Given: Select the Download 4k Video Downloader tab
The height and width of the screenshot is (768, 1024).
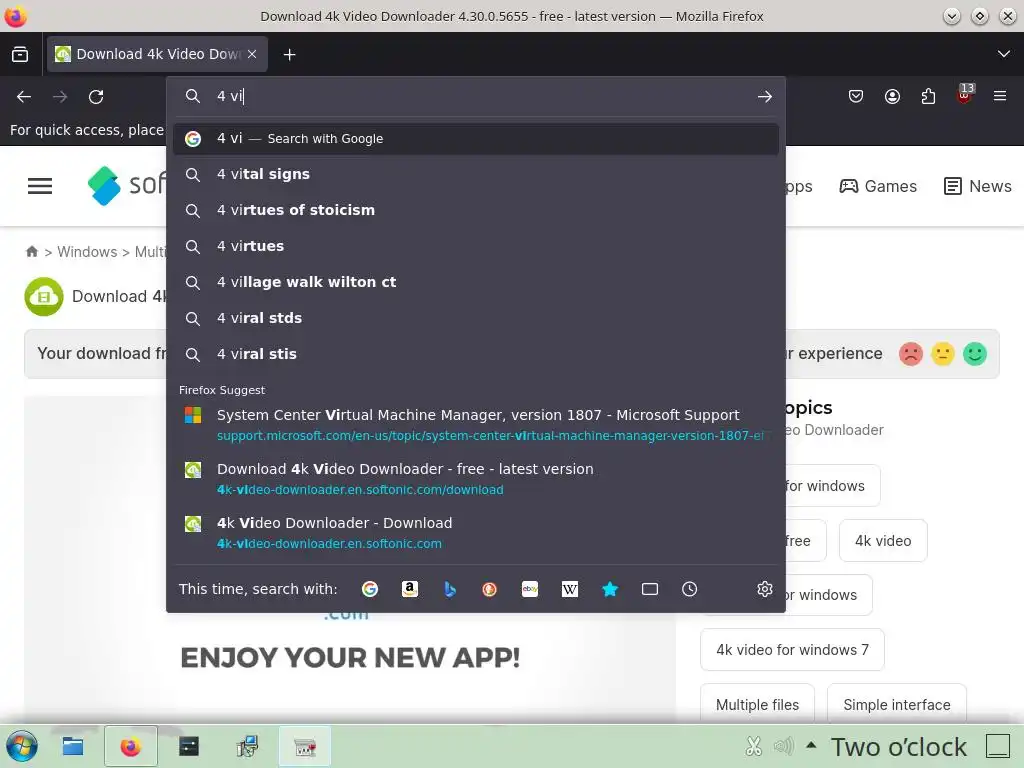Looking at the screenshot, I should coord(157,54).
